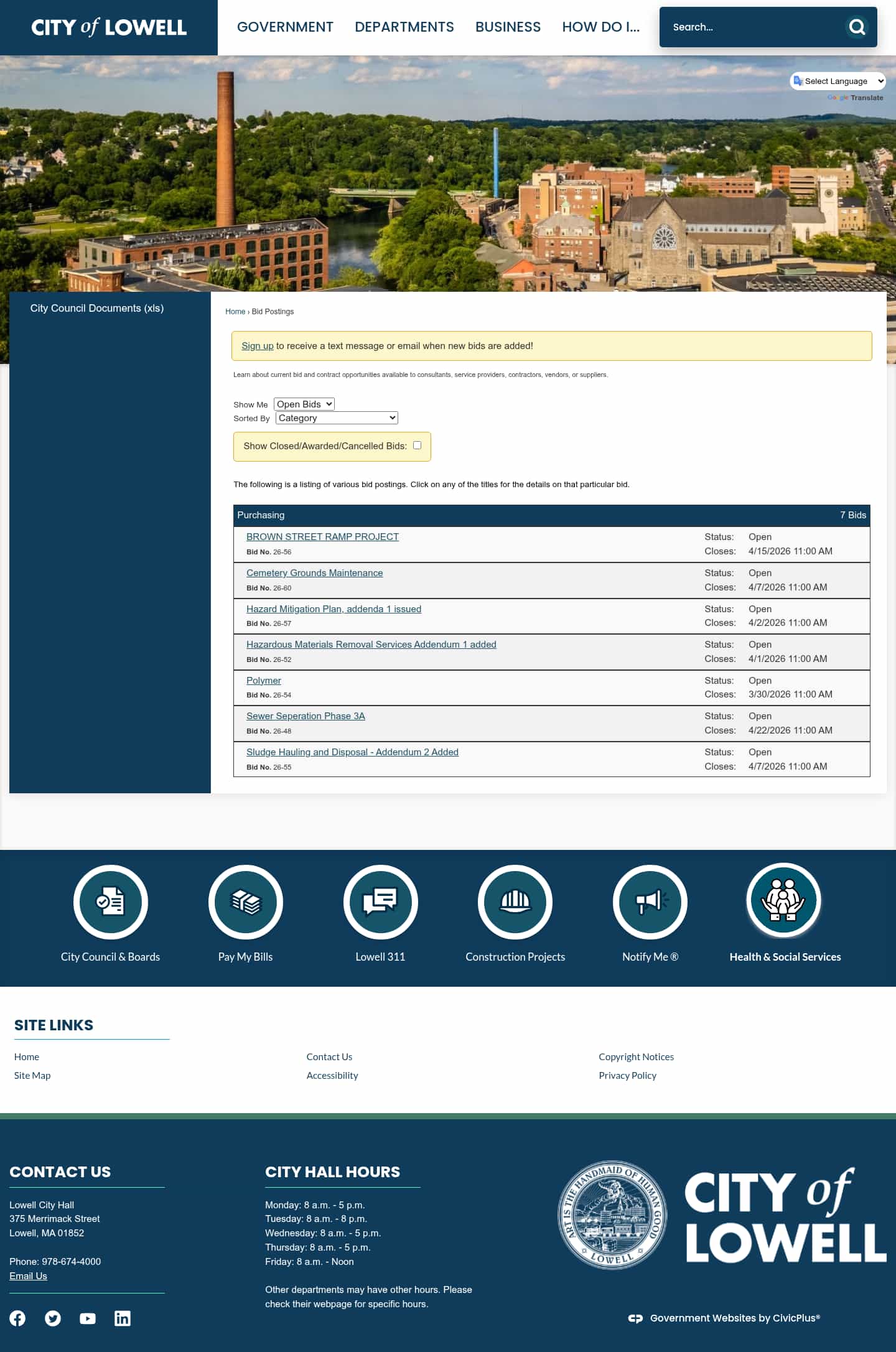Click Site Map link
Screen dimensions: 896x1352
pos(32,1075)
